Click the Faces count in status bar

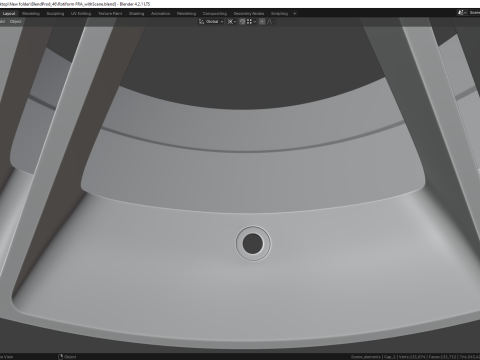point(441,357)
